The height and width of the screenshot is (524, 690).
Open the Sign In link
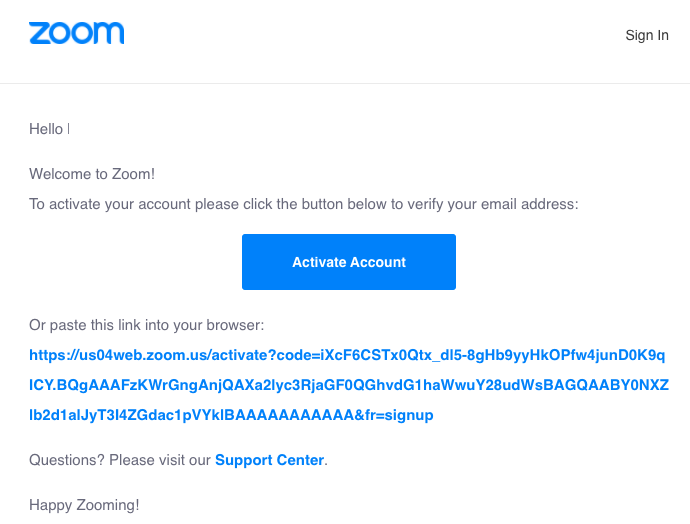tap(647, 35)
